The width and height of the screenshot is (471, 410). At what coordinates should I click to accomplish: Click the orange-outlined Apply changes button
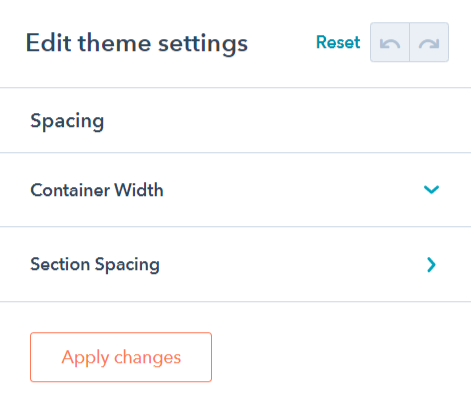pos(121,357)
